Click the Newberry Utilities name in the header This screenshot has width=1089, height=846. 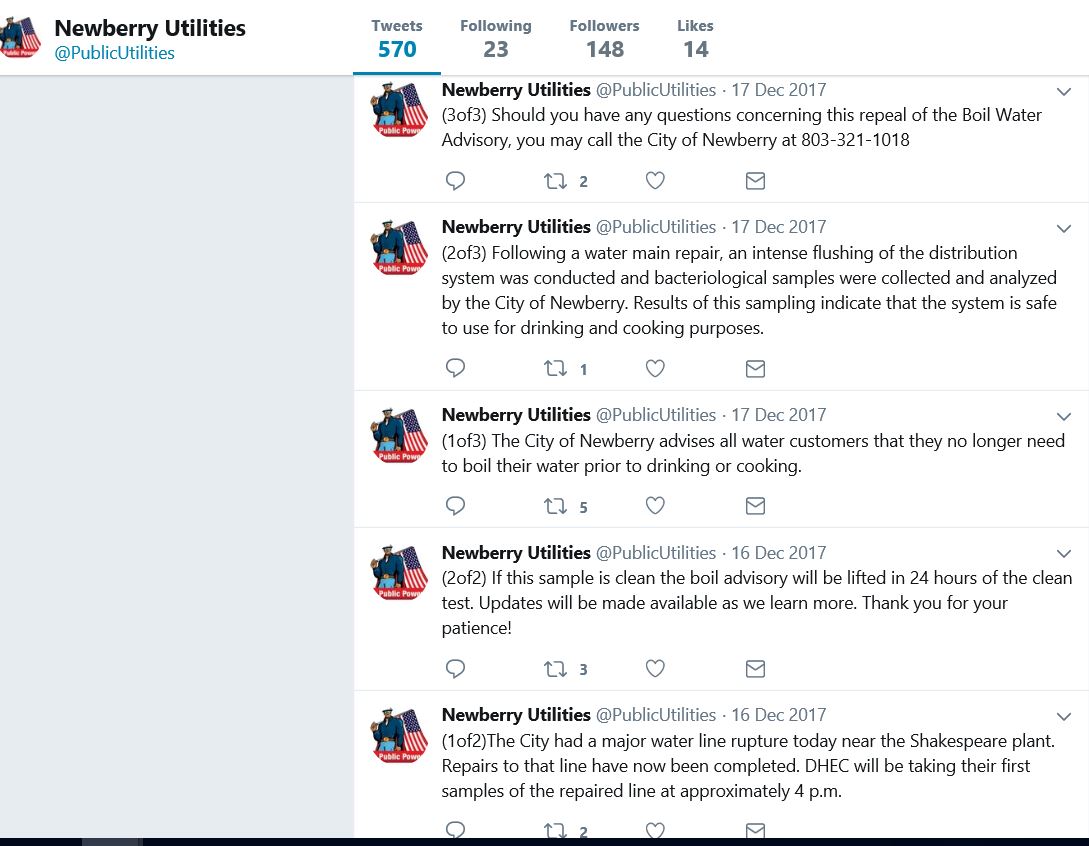pos(150,28)
